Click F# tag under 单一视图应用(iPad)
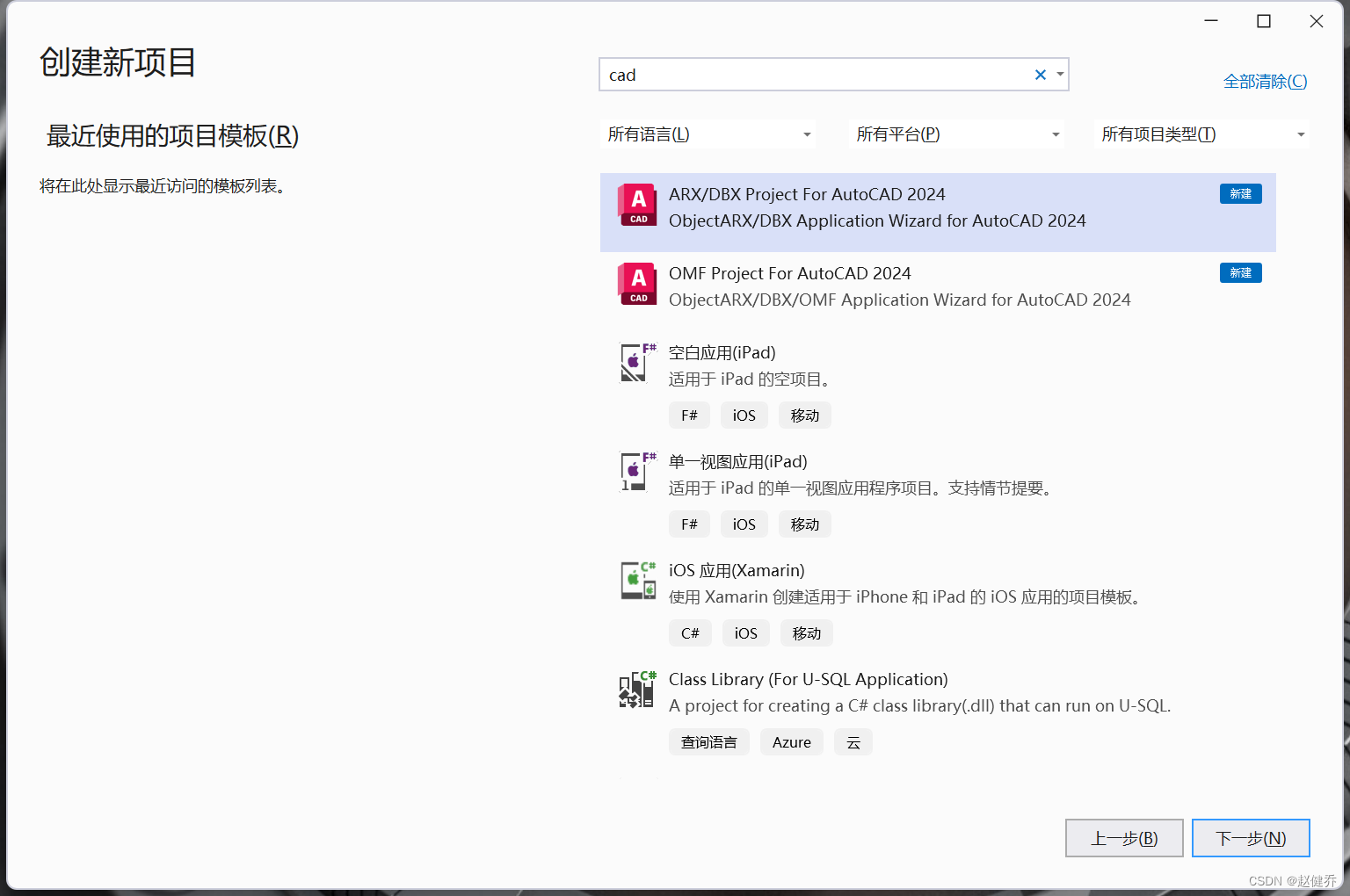 click(689, 524)
